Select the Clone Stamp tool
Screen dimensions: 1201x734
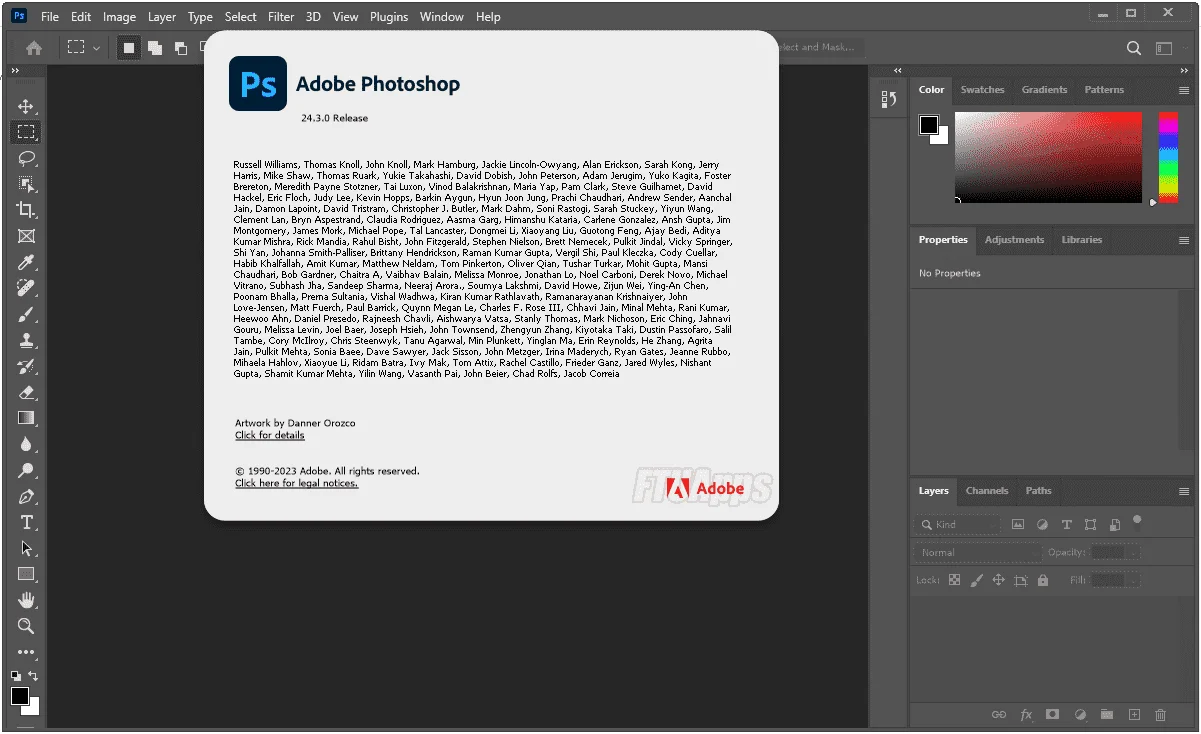coord(26,340)
